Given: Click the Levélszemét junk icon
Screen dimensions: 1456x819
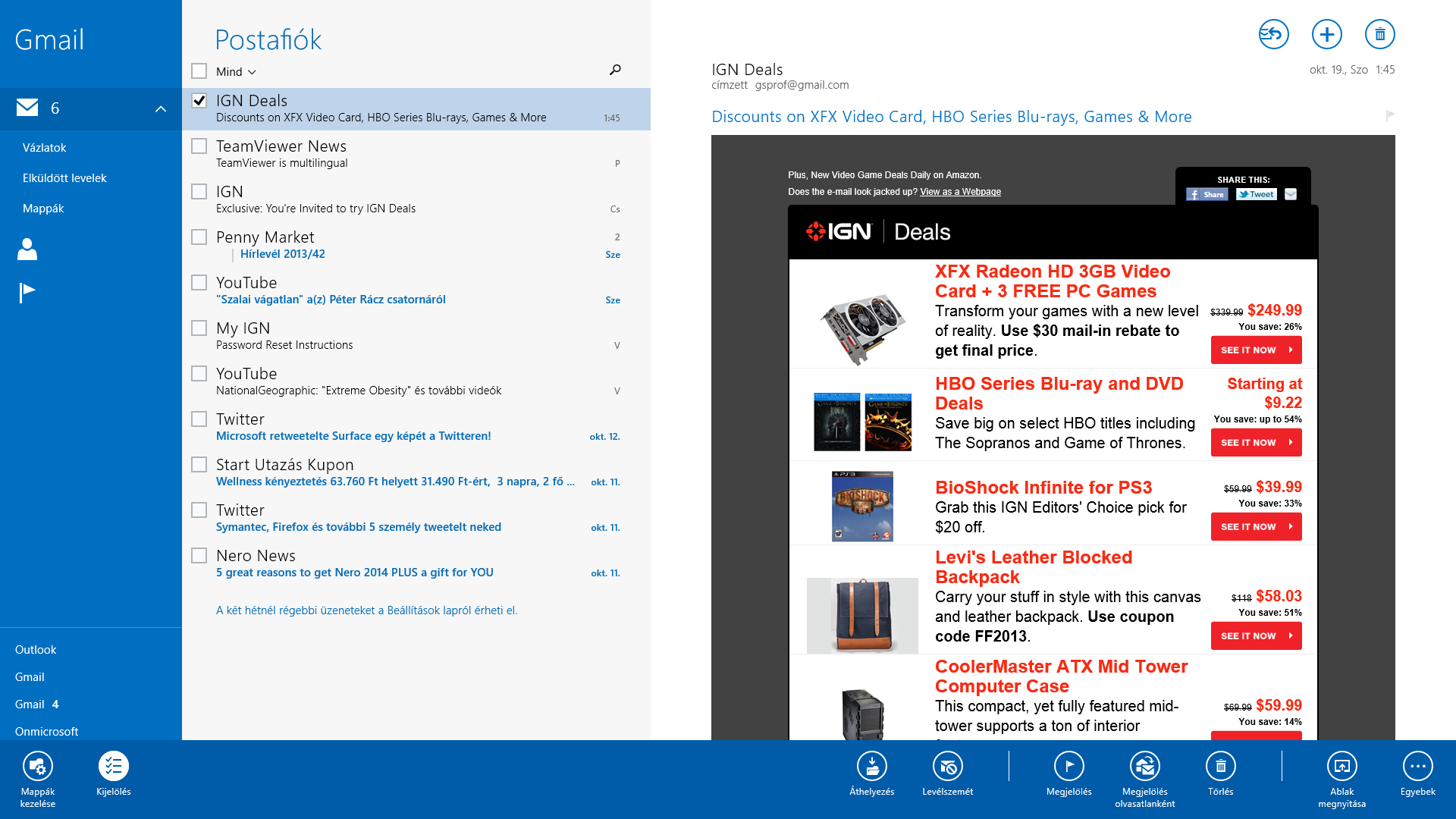Looking at the screenshot, I should pyautogui.click(x=948, y=767).
